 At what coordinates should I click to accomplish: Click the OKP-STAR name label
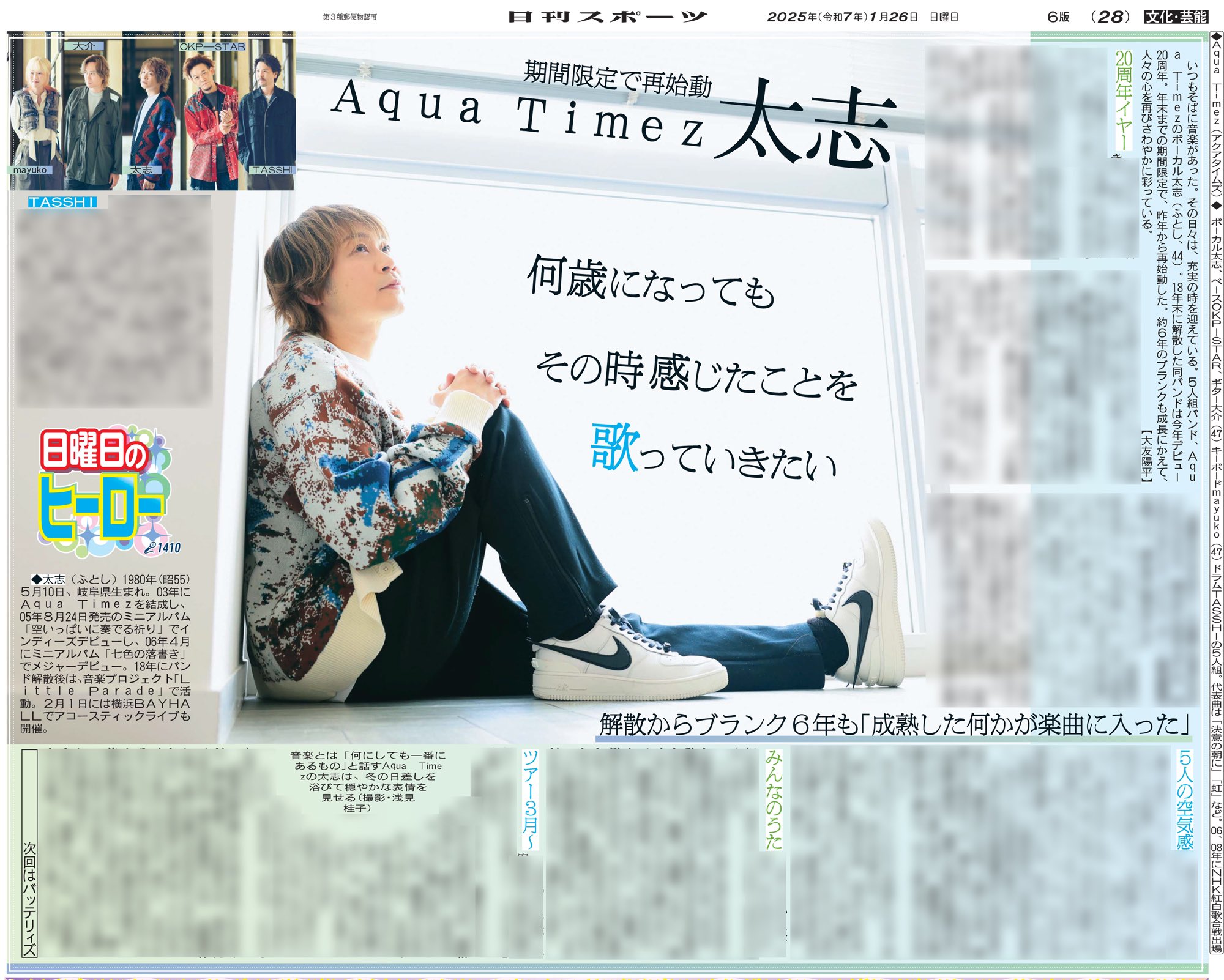212,46
